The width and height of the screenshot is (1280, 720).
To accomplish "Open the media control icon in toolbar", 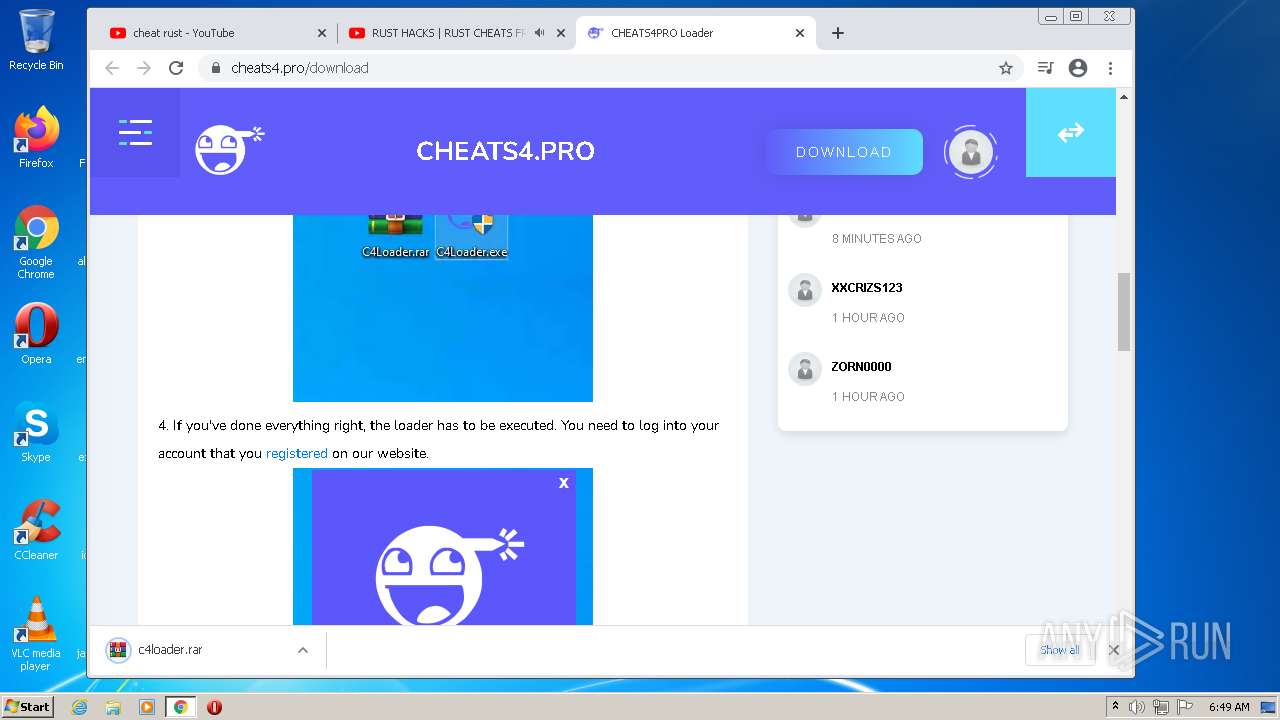I will 1045,68.
